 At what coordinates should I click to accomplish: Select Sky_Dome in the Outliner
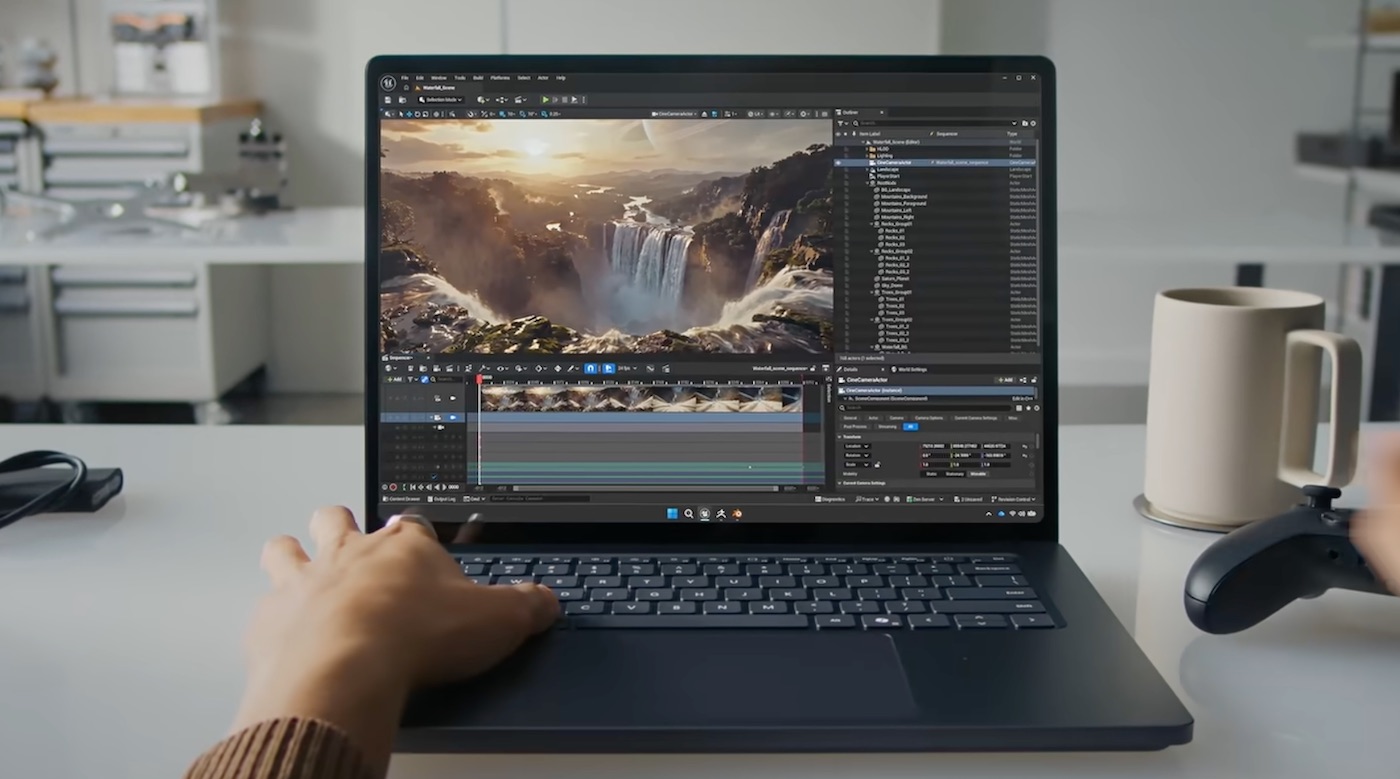[893, 284]
